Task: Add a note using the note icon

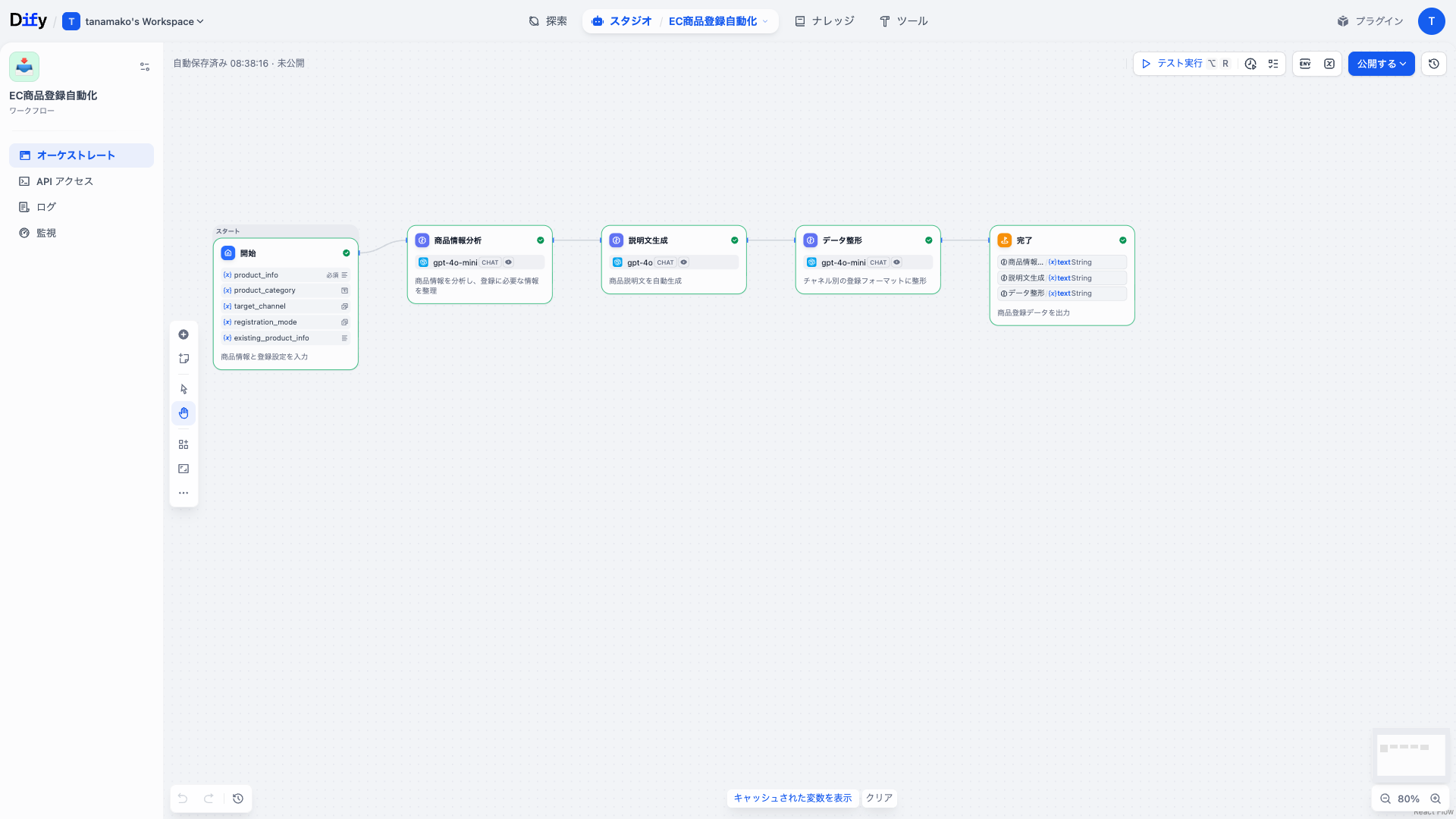Action: [x=184, y=358]
